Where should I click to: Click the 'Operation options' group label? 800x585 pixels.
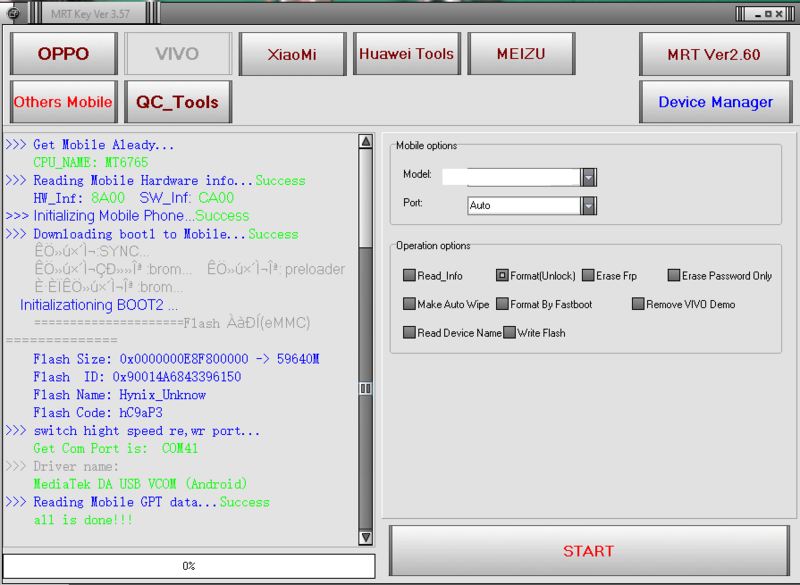click(433, 245)
